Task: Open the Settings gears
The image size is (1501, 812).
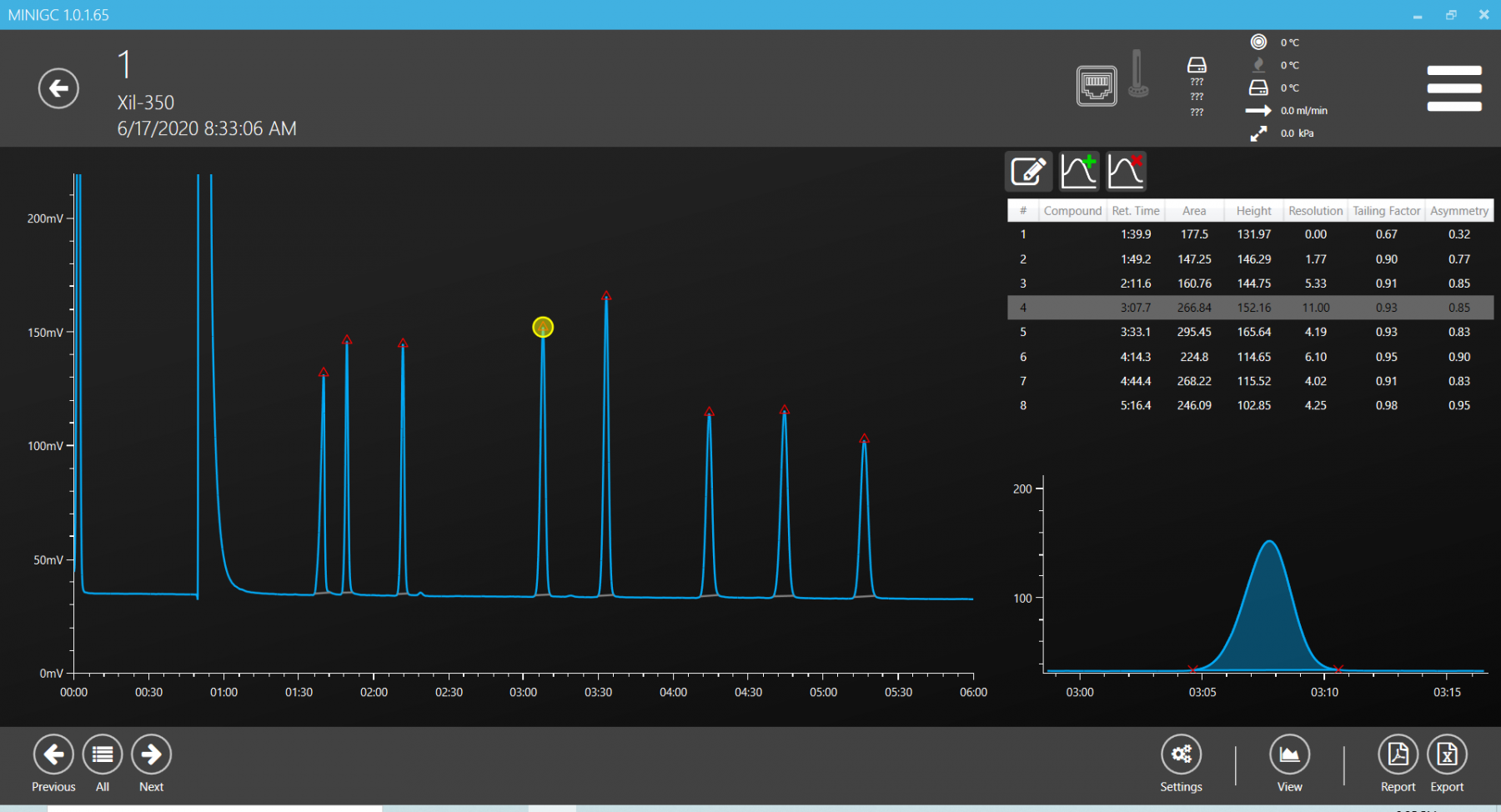Action: (x=1181, y=754)
